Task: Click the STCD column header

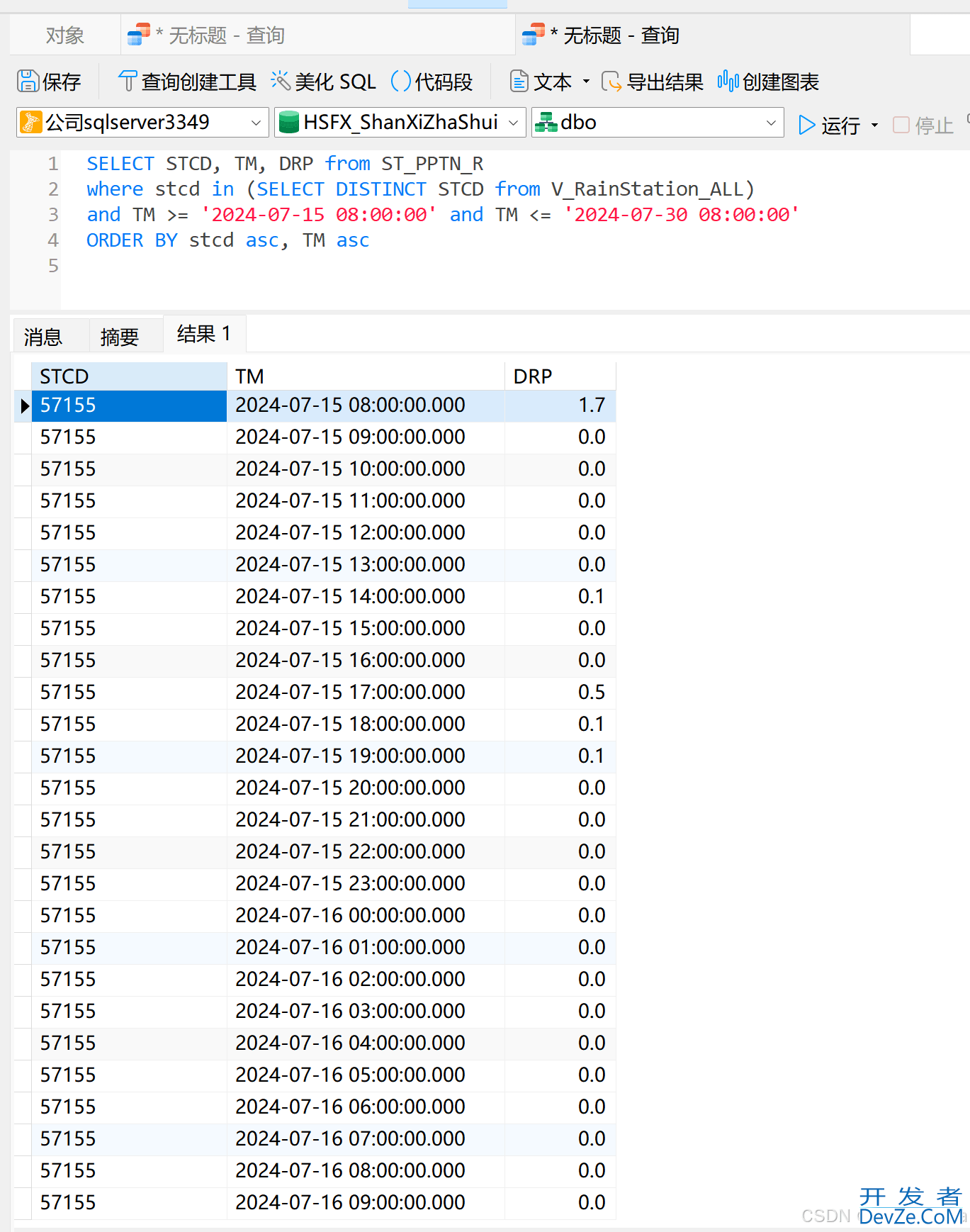Action: [x=129, y=376]
